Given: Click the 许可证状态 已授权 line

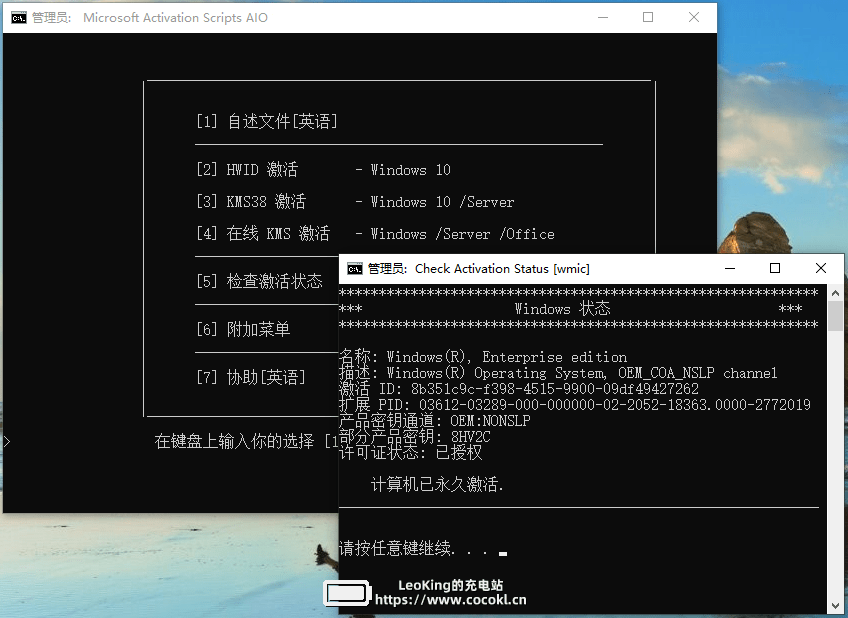Looking at the screenshot, I should click(410, 452).
